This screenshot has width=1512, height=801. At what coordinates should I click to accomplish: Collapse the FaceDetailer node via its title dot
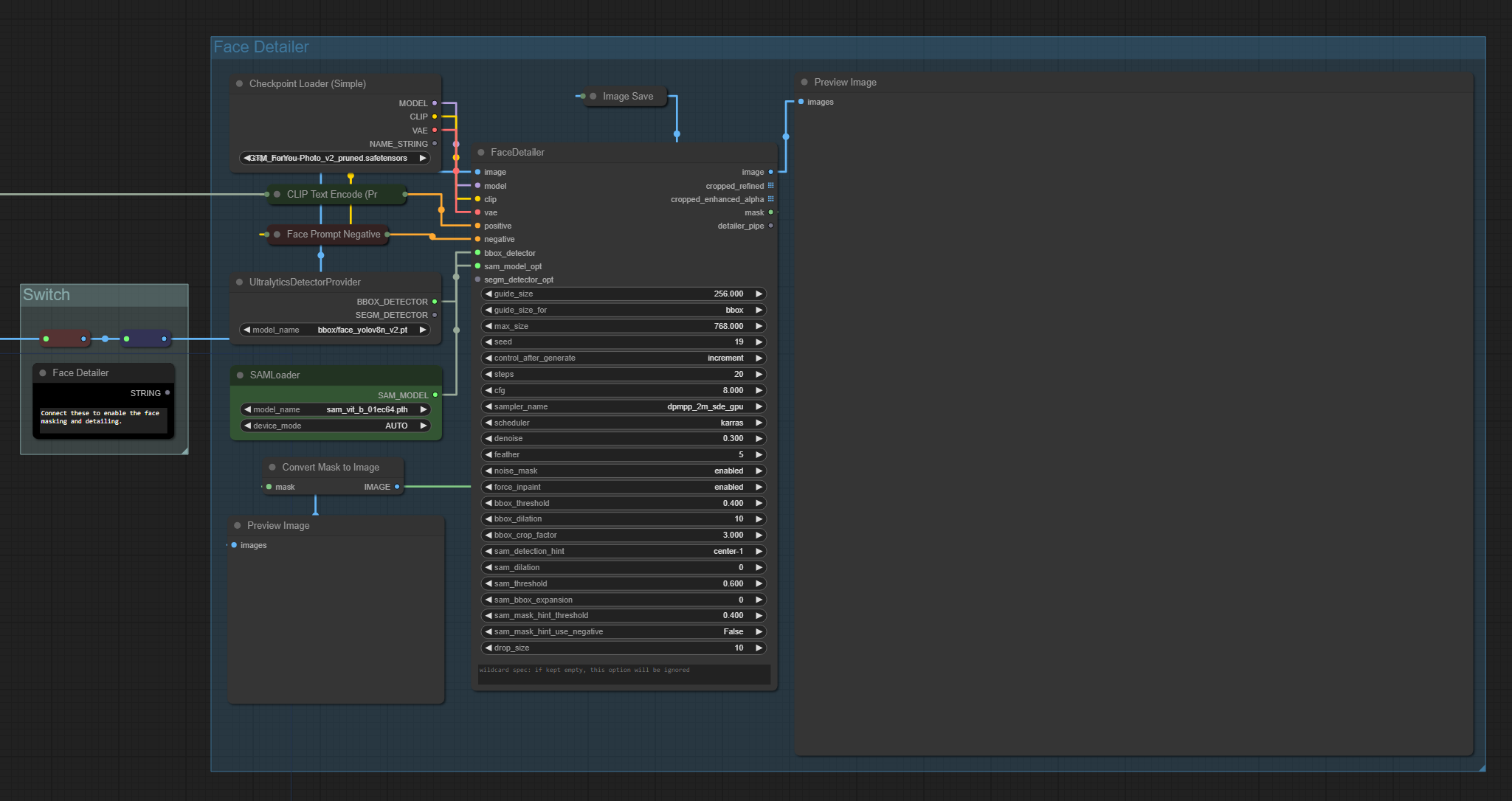480,152
